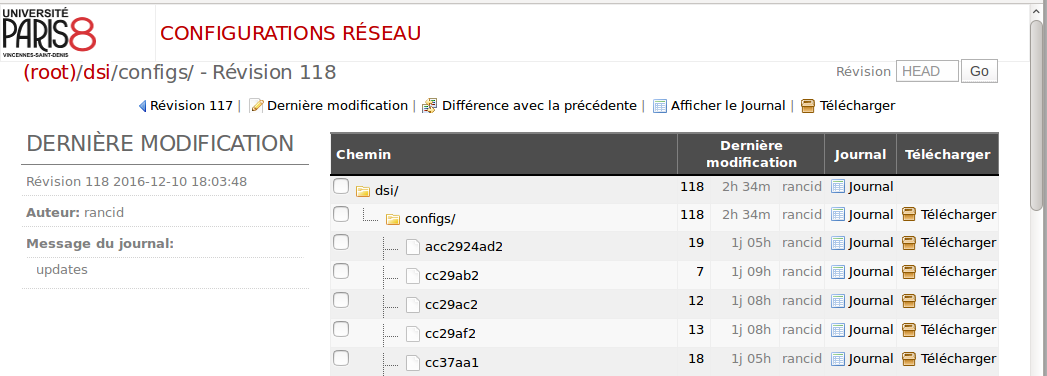Click CONFIGURATIONS RÉSEAU title
Image resolution: width=1047 pixels, height=376 pixels.
coord(290,33)
